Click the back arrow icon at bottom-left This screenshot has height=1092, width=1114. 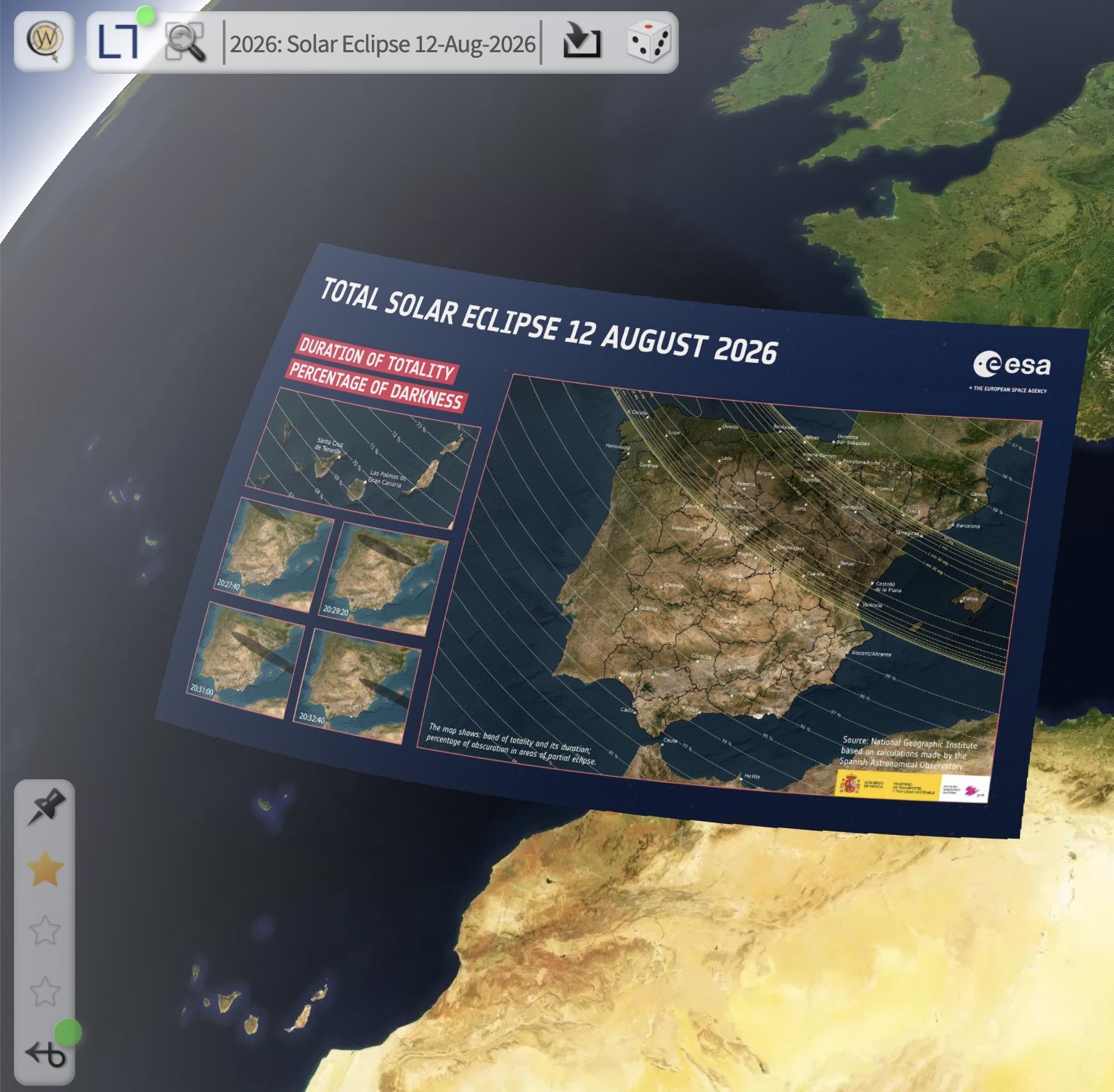(45, 1054)
